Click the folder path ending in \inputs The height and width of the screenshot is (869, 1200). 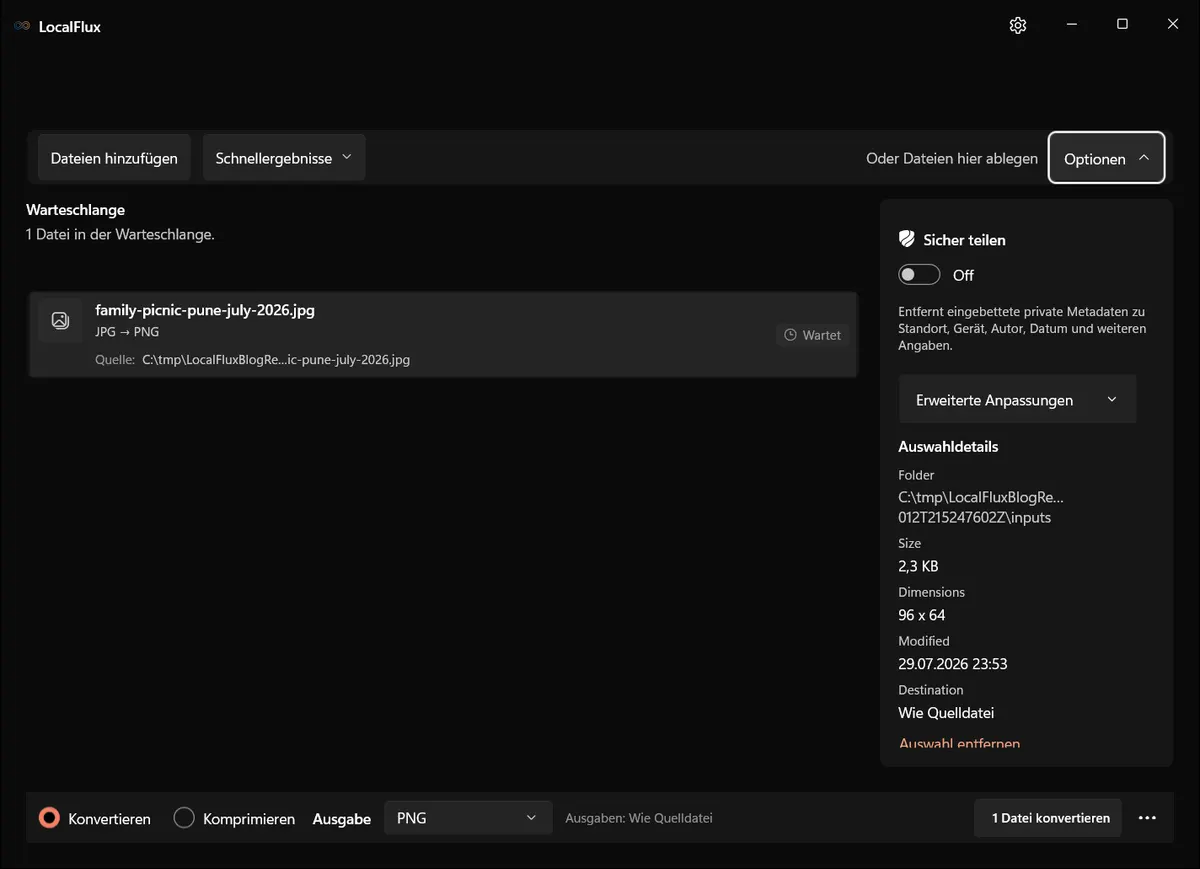pos(981,507)
